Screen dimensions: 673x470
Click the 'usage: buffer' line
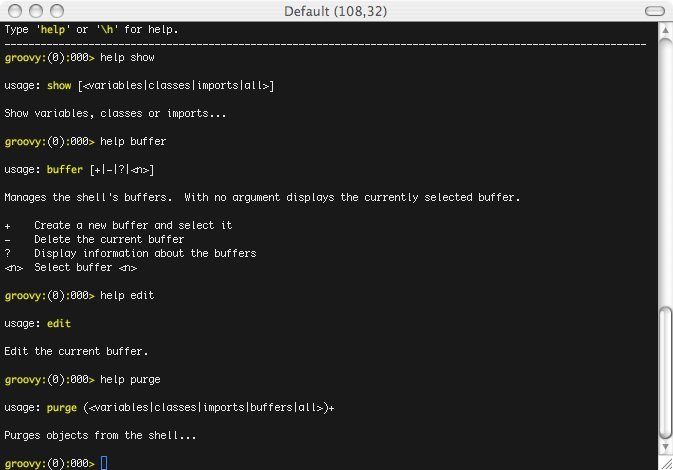tap(80, 169)
